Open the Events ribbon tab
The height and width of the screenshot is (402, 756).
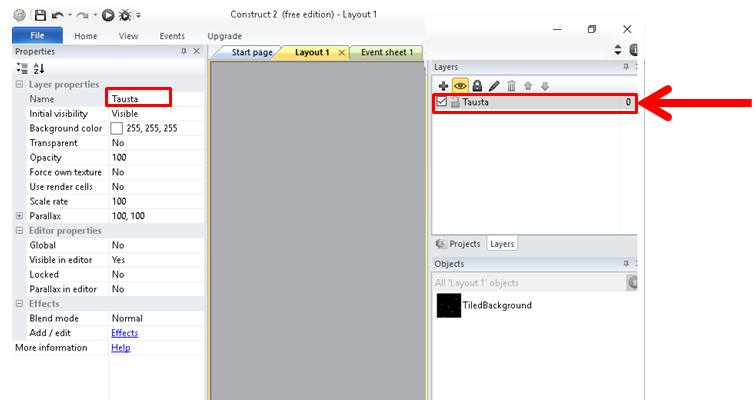point(172,36)
